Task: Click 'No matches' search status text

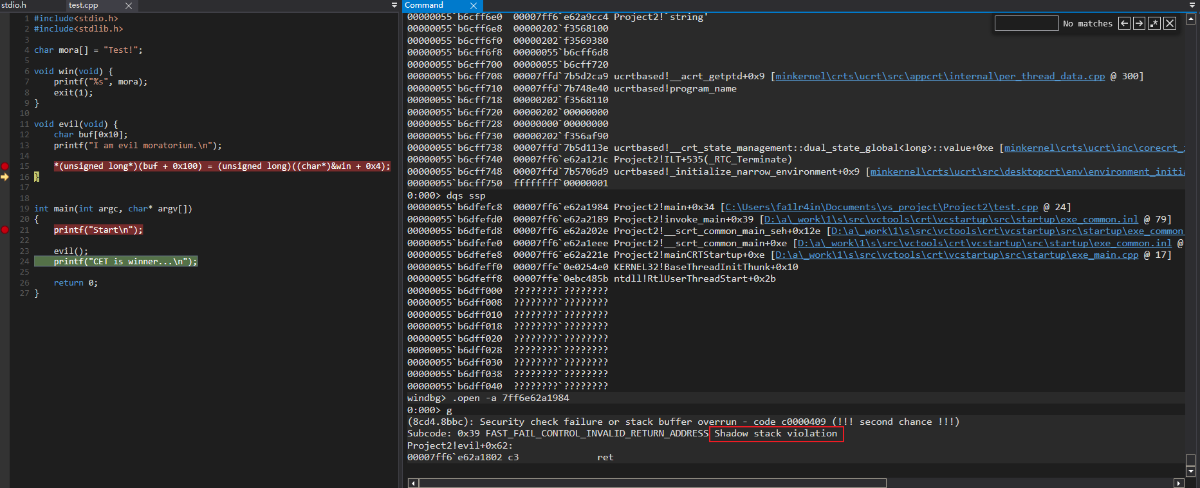Action: (x=1086, y=22)
